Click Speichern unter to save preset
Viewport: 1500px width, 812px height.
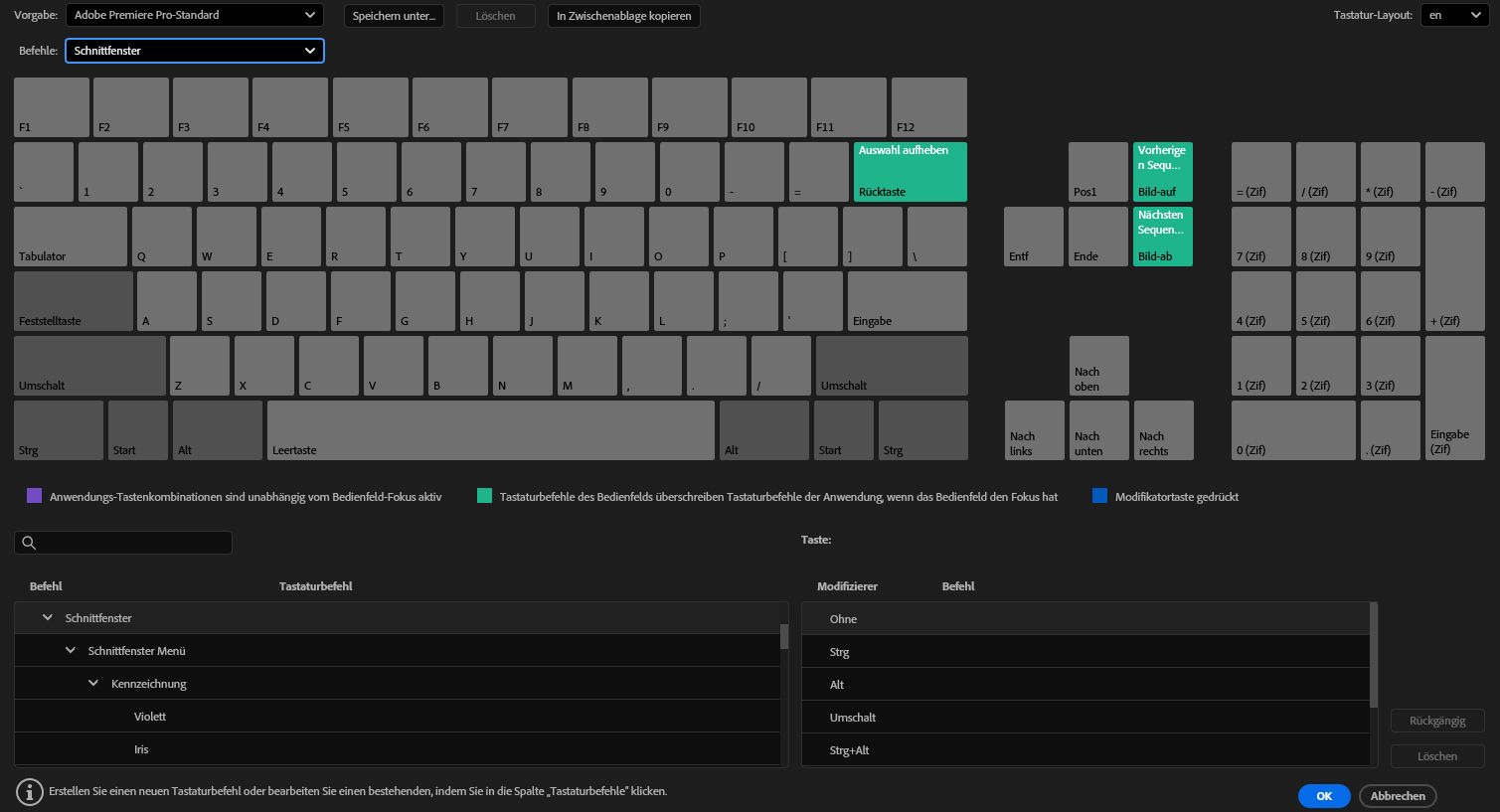(x=394, y=15)
